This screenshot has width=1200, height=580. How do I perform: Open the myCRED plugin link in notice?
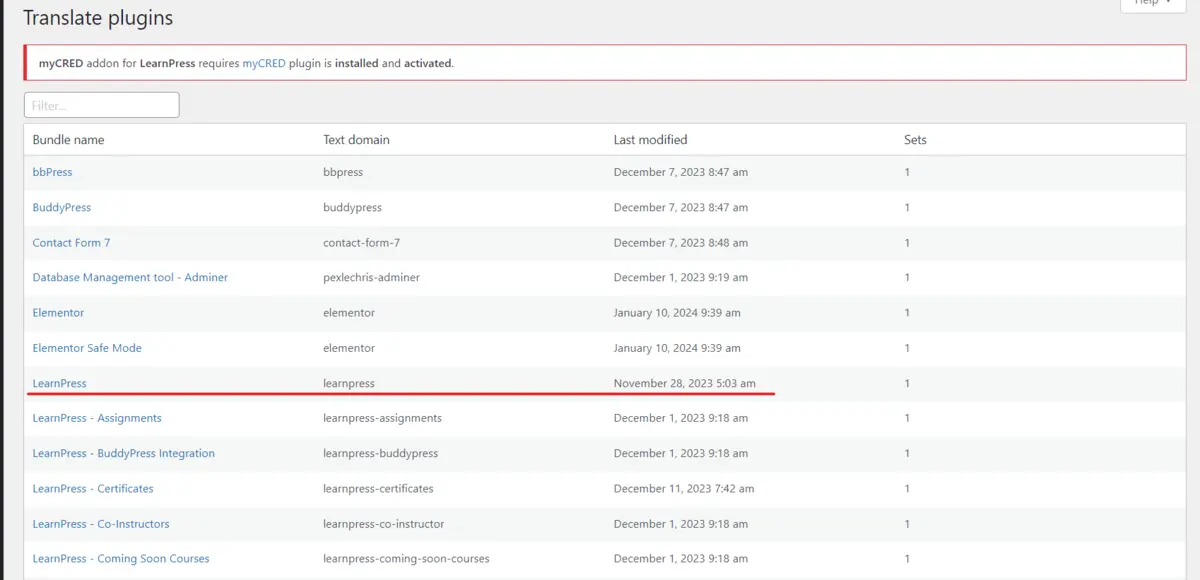pyautogui.click(x=264, y=63)
